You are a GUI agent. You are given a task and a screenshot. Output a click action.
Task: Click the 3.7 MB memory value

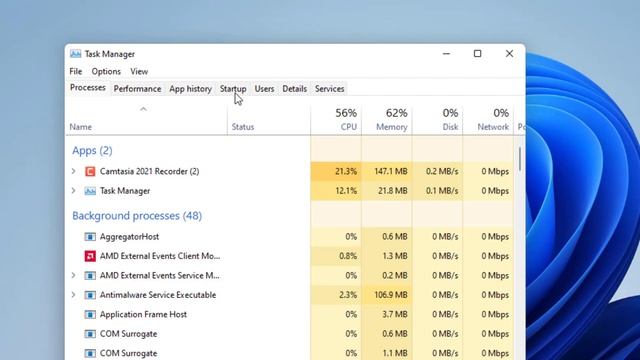tap(395, 314)
